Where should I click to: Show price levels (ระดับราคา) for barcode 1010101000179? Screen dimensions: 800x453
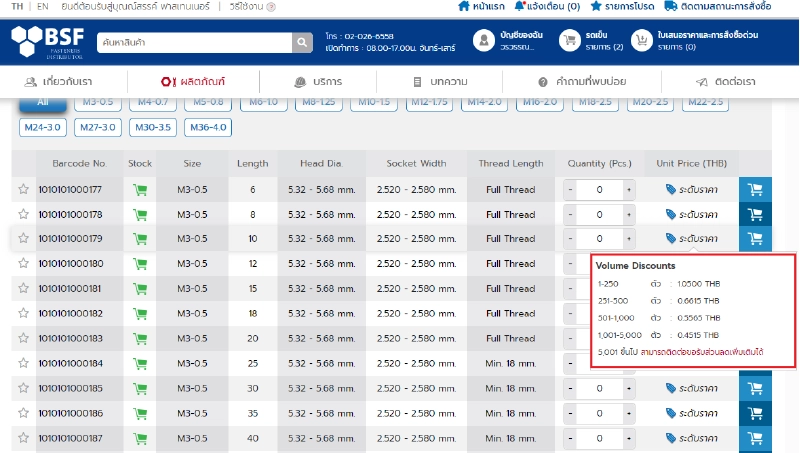pos(692,239)
